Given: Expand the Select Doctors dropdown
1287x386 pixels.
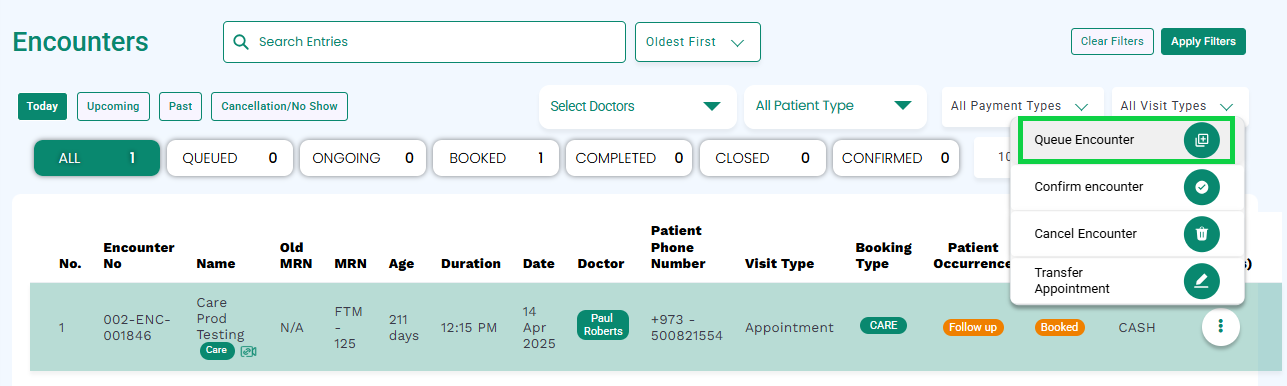Looking at the screenshot, I should click(x=636, y=106).
